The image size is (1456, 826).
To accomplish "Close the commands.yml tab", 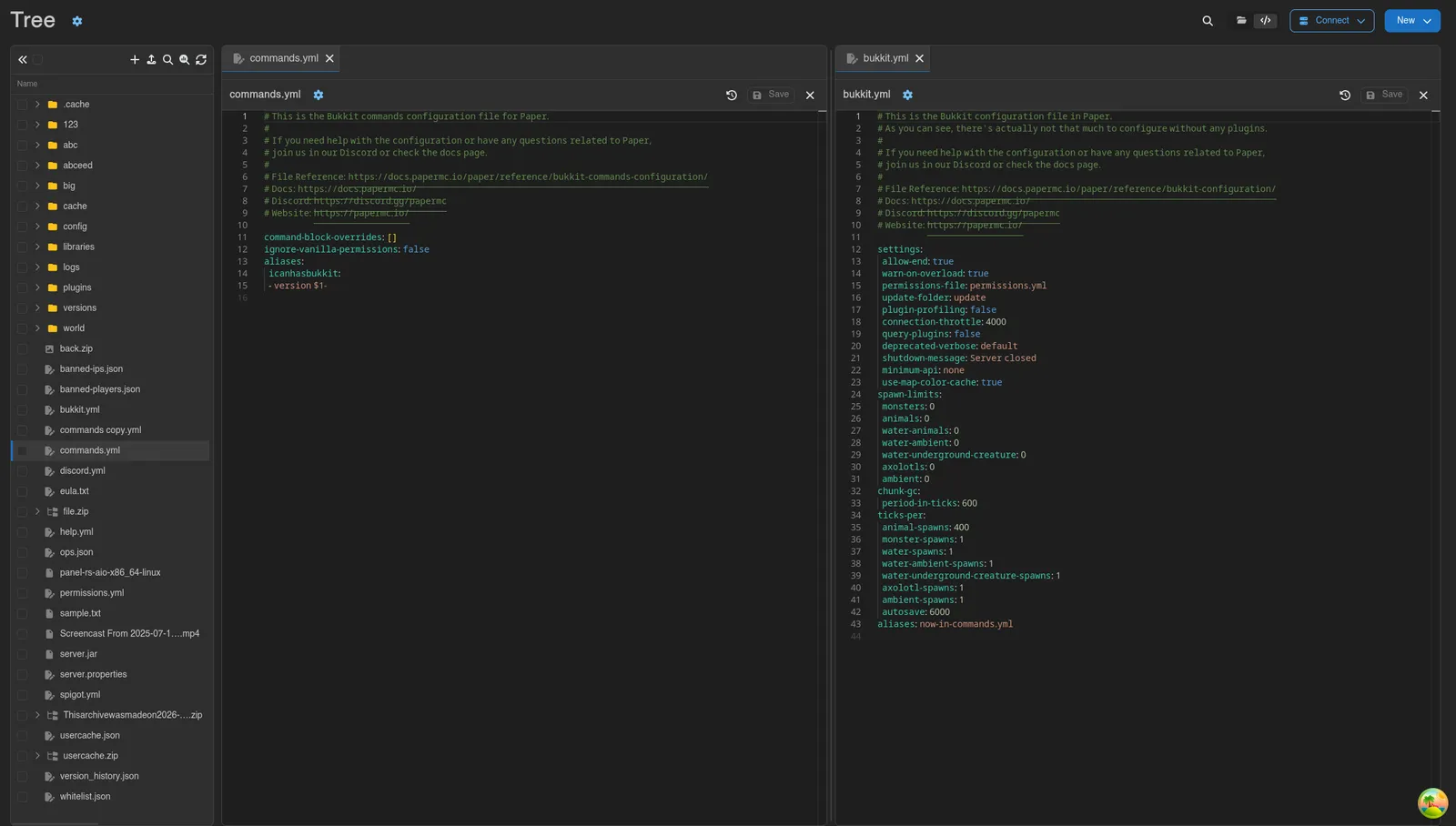I will (x=329, y=58).
